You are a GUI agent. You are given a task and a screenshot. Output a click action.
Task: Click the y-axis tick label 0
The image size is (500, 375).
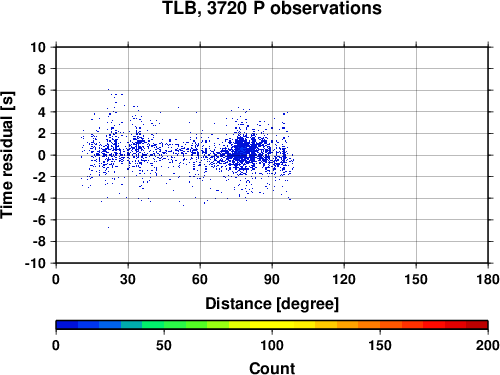click(x=42, y=155)
